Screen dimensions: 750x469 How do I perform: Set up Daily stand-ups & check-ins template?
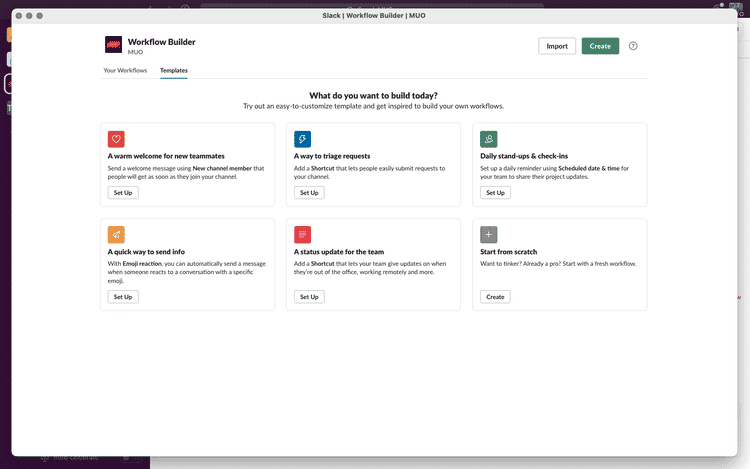click(x=495, y=193)
